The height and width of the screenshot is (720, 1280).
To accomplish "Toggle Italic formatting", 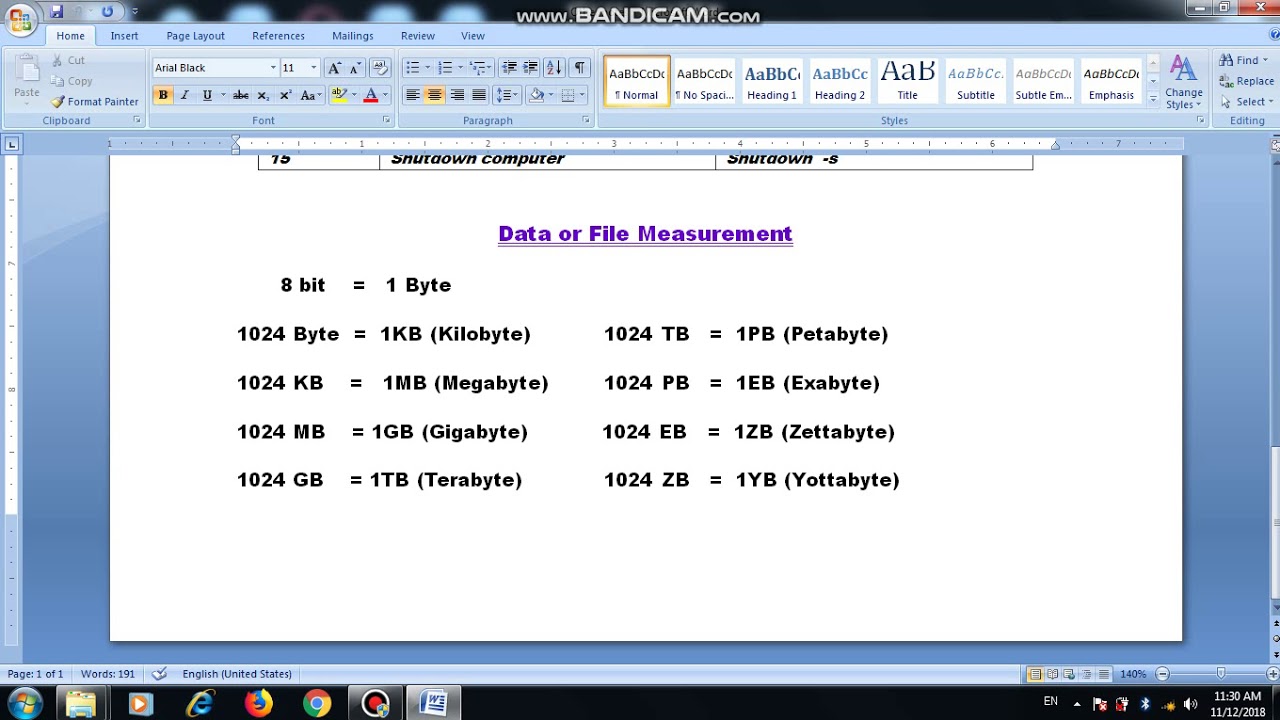I will pos(184,95).
